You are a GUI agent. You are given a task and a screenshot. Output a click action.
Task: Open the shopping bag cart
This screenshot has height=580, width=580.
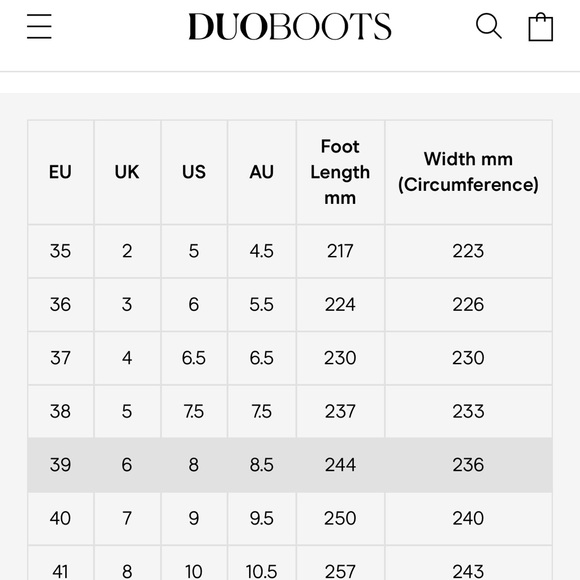pos(540,27)
